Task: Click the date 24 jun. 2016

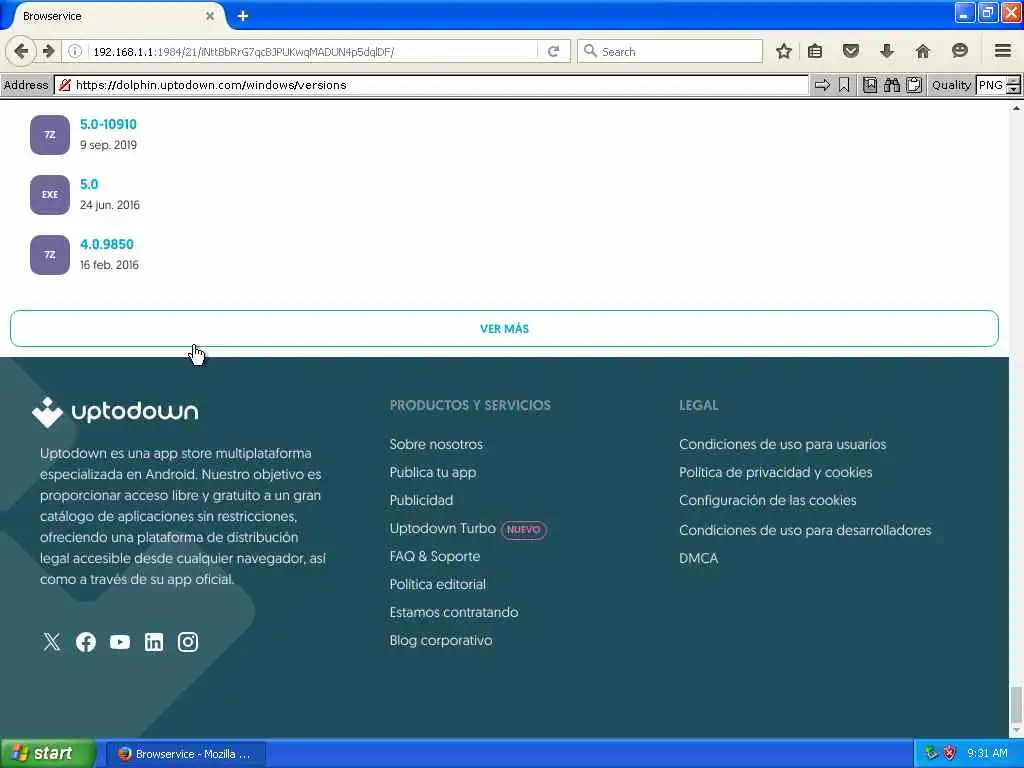Action: click(110, 205)
